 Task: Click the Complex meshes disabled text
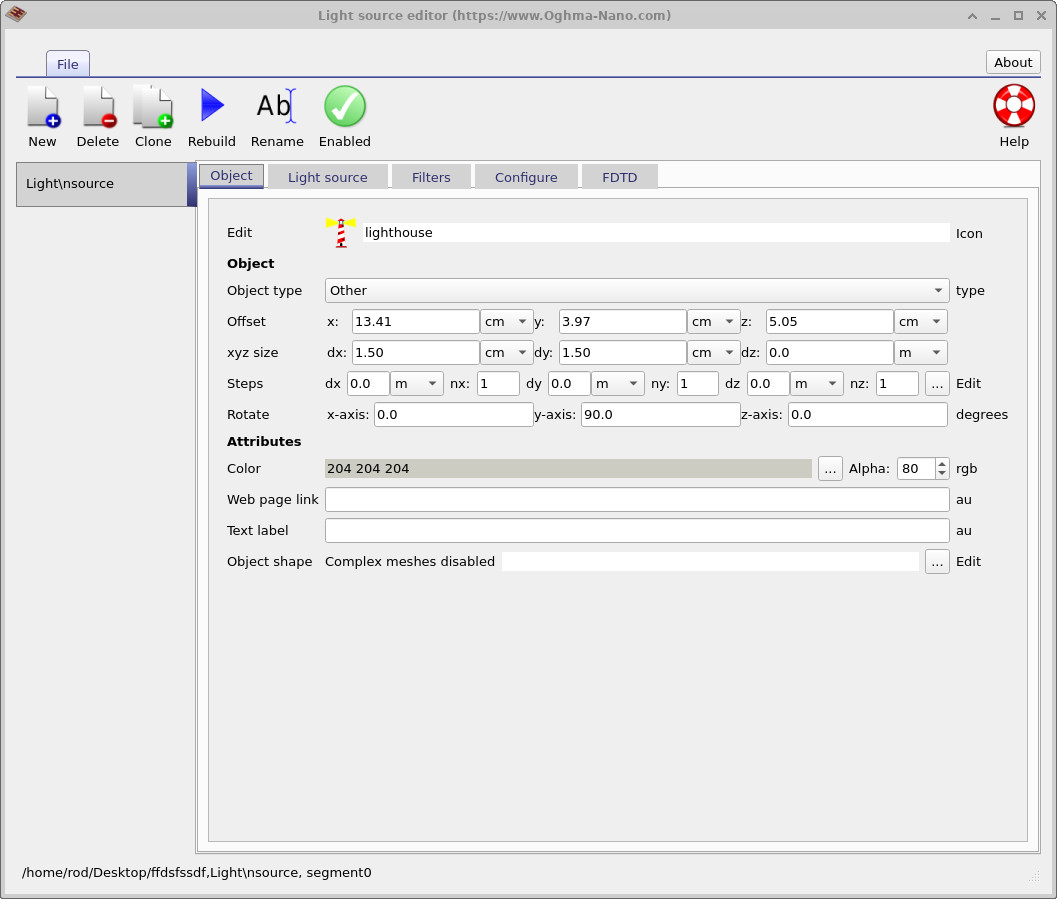tap(410, 561)
